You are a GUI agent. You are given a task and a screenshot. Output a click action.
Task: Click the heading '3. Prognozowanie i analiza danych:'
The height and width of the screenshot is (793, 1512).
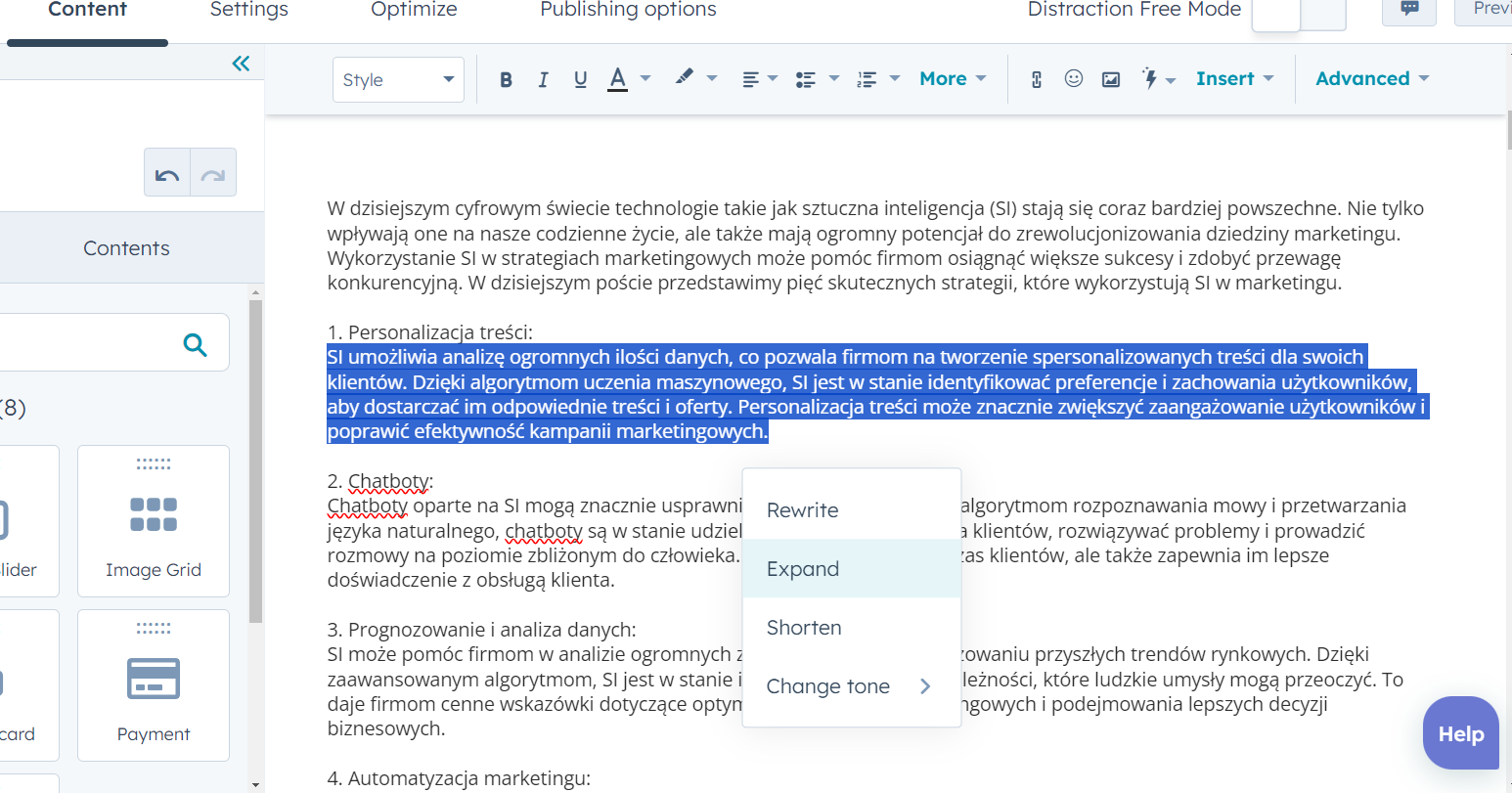(482, 630)
